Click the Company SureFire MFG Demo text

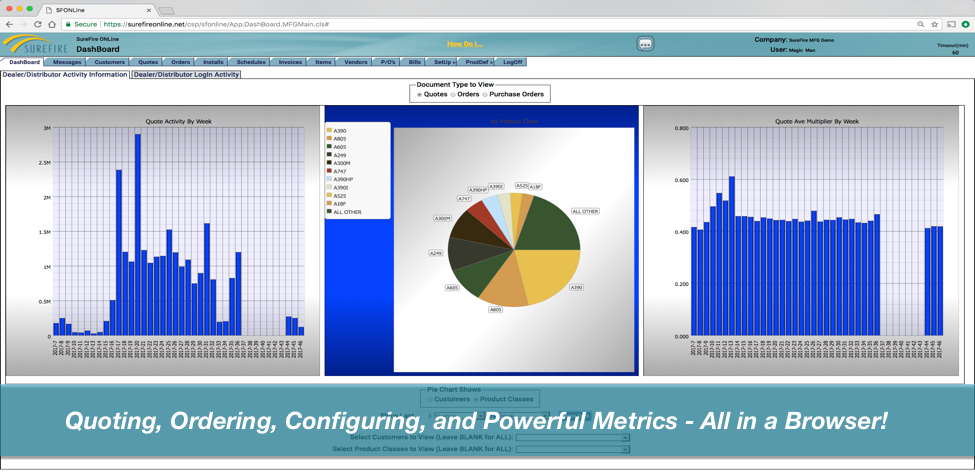pos(795,39)
